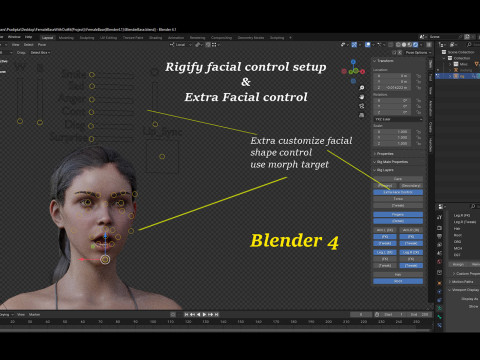Open Armature data properties green icon
Image resolution: width=480 pixels, height=360 pixels.
coord(439,308)
